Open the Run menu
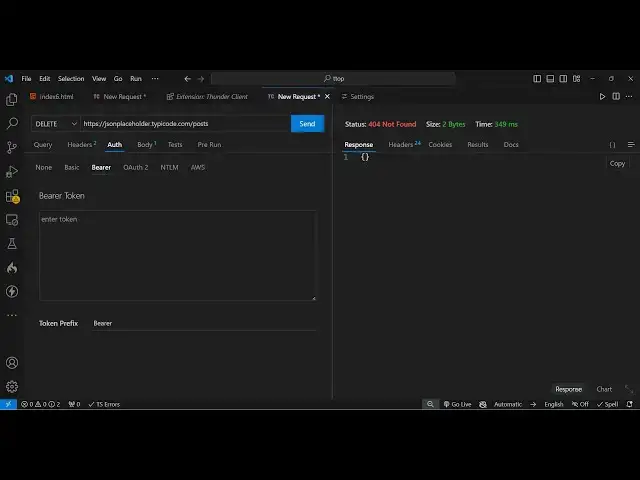Viewport: 640px width, 480px height. (136, 78)
